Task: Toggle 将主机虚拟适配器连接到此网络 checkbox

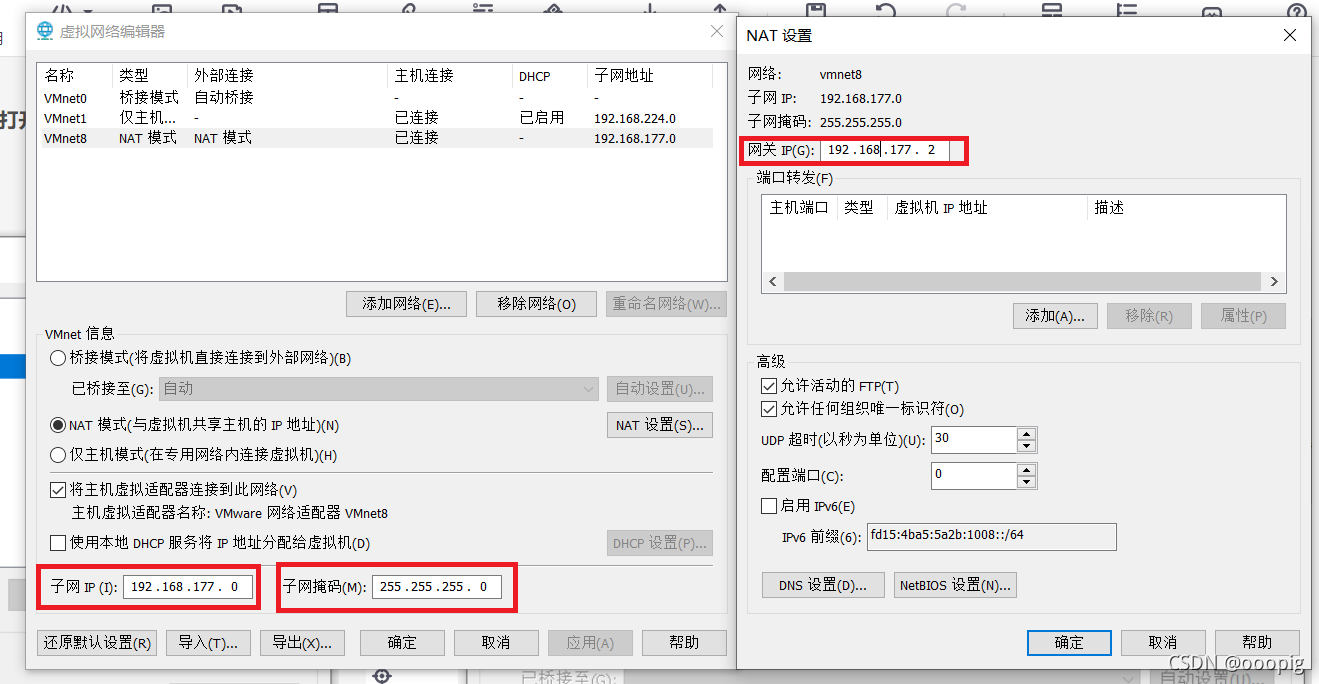Action: [x=58, y=490]
